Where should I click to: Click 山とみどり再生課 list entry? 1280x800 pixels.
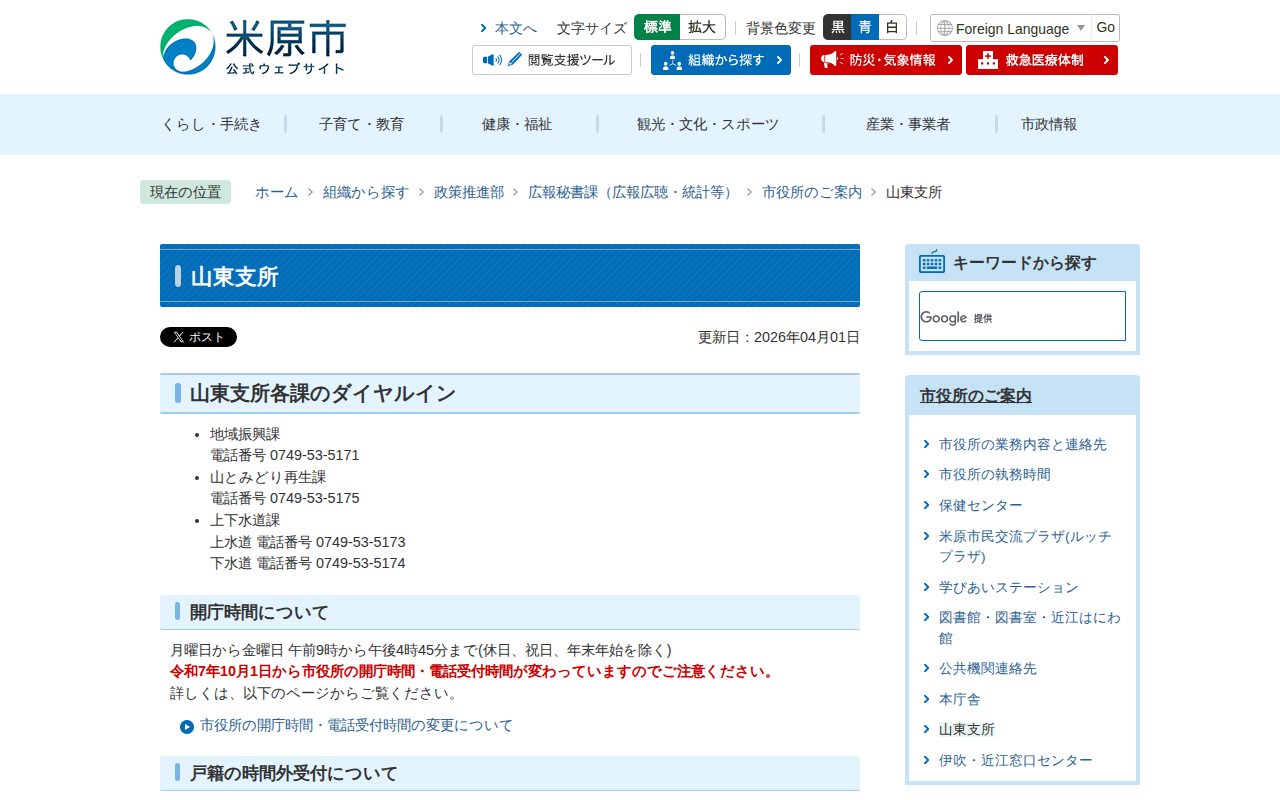pyautogui.click(x=268, y=477)
